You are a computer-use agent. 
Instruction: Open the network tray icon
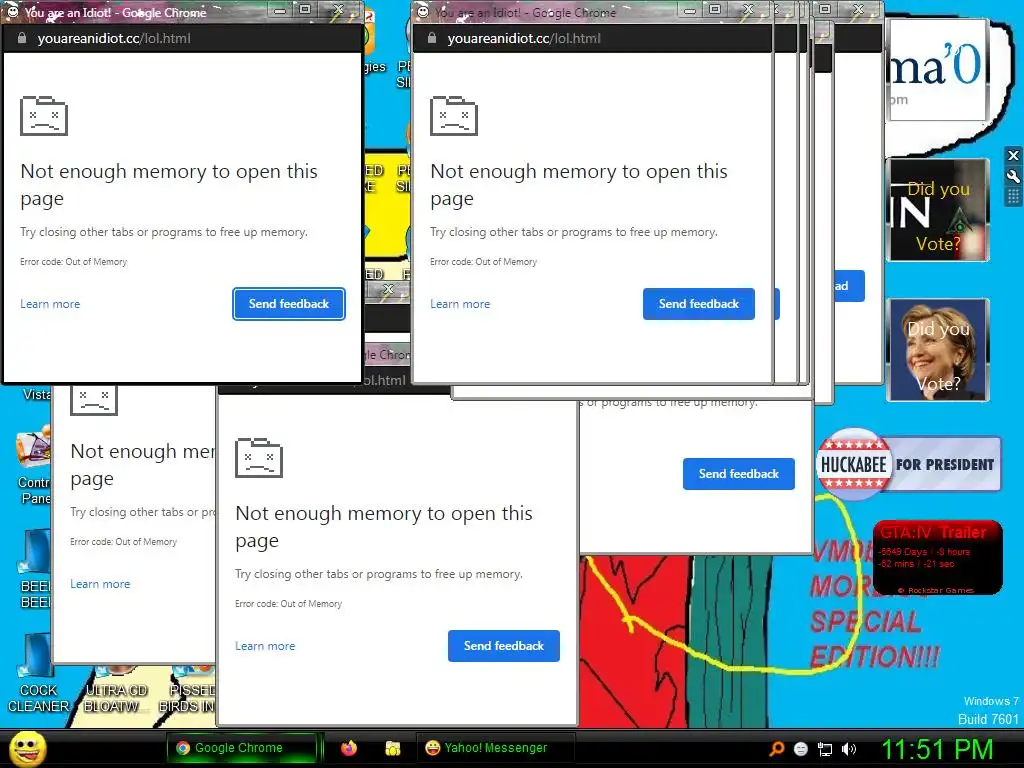pos(825,749)
